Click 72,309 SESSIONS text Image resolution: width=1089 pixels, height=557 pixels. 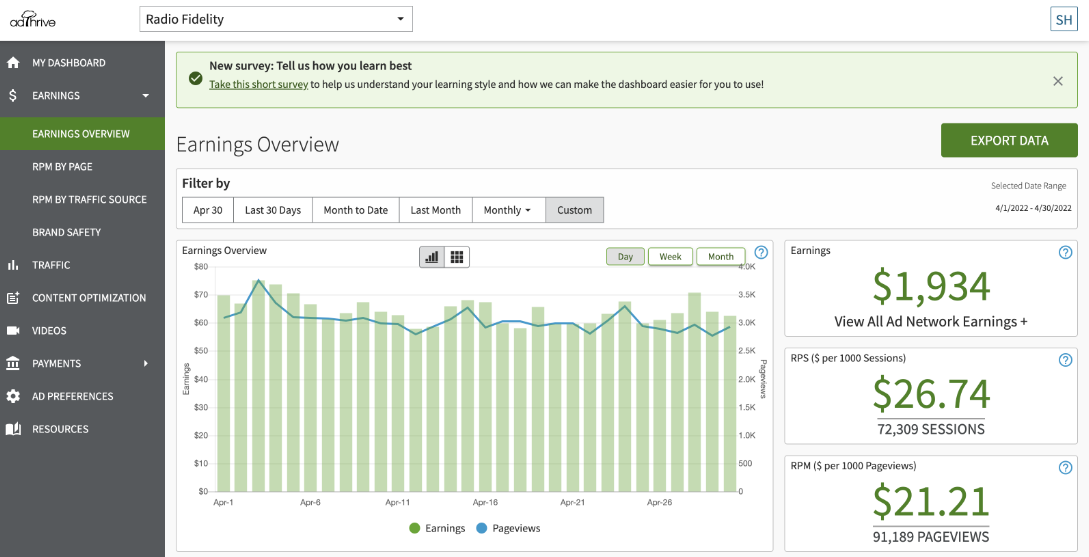point(931,429)
